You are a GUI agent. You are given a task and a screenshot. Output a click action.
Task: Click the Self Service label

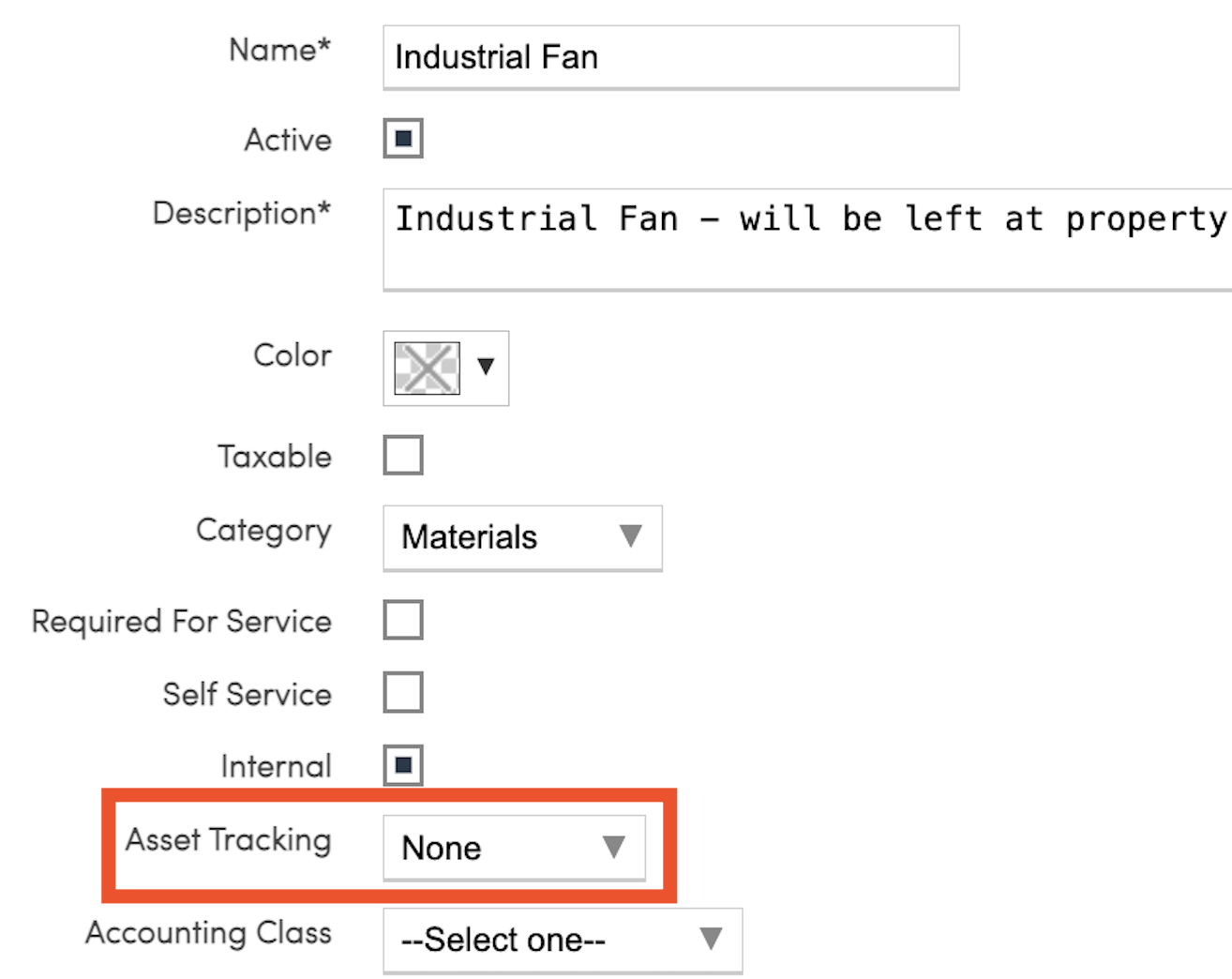tap(247, 694)
